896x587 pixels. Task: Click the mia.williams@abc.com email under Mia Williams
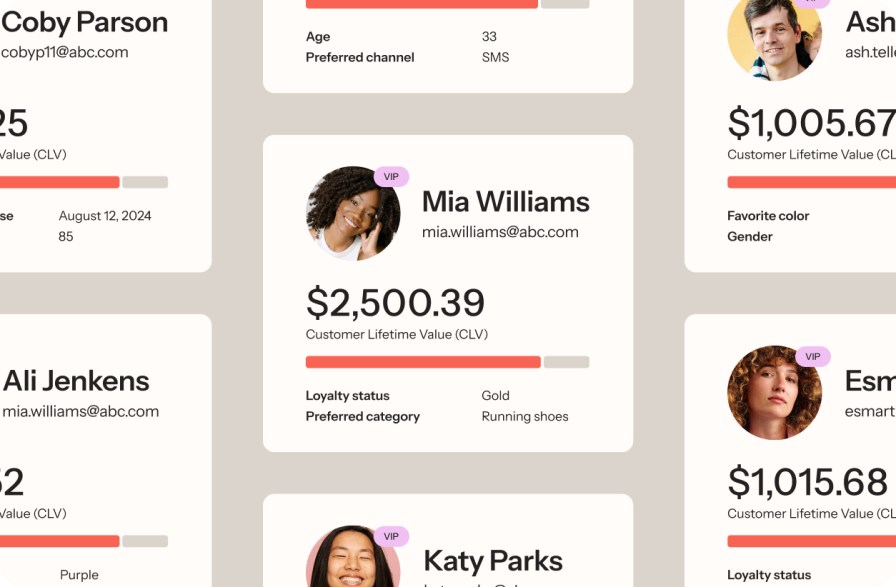(500, 232)
